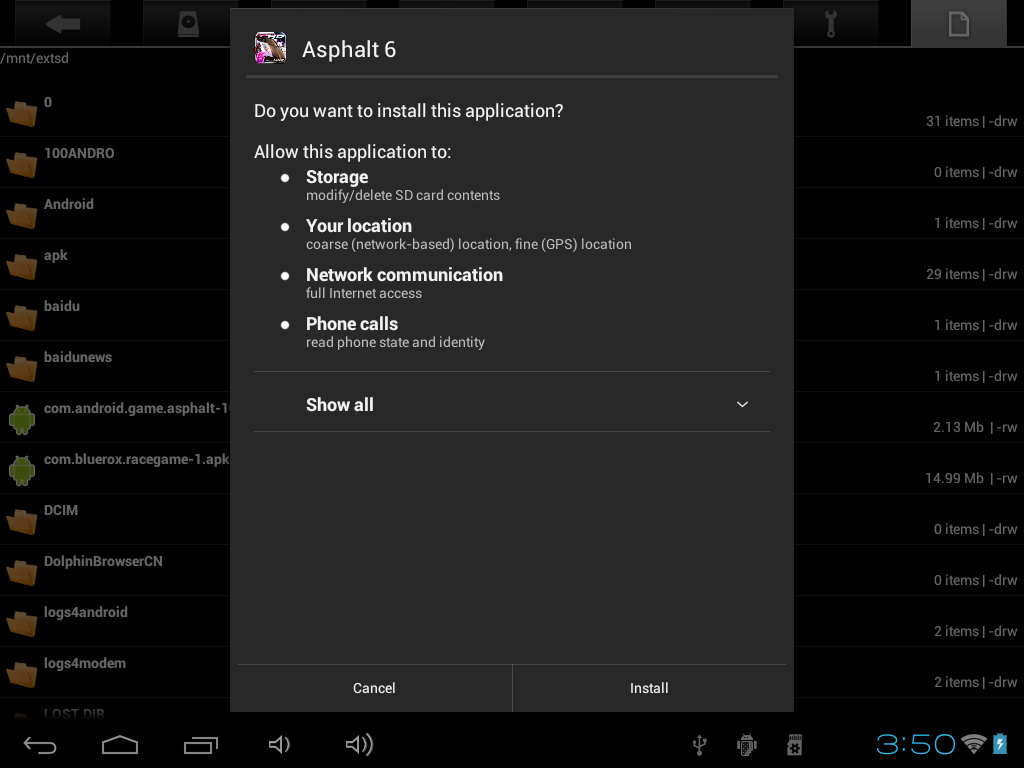Open the logs4android folder icon
Screen dimensions: 1024x768
22,623
